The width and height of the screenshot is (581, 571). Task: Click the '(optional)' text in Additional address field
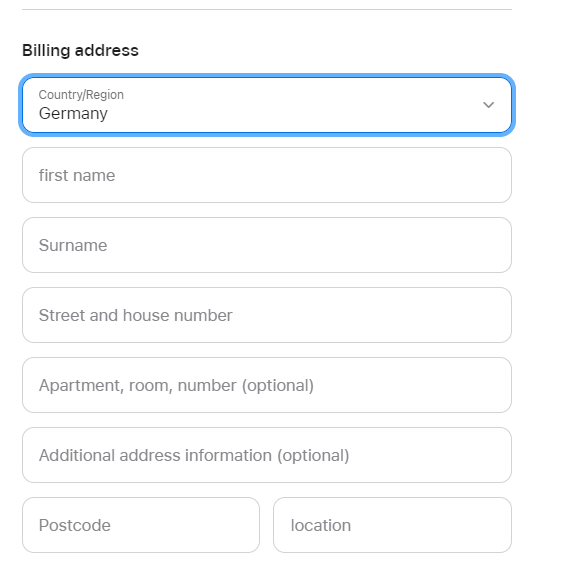313,456
